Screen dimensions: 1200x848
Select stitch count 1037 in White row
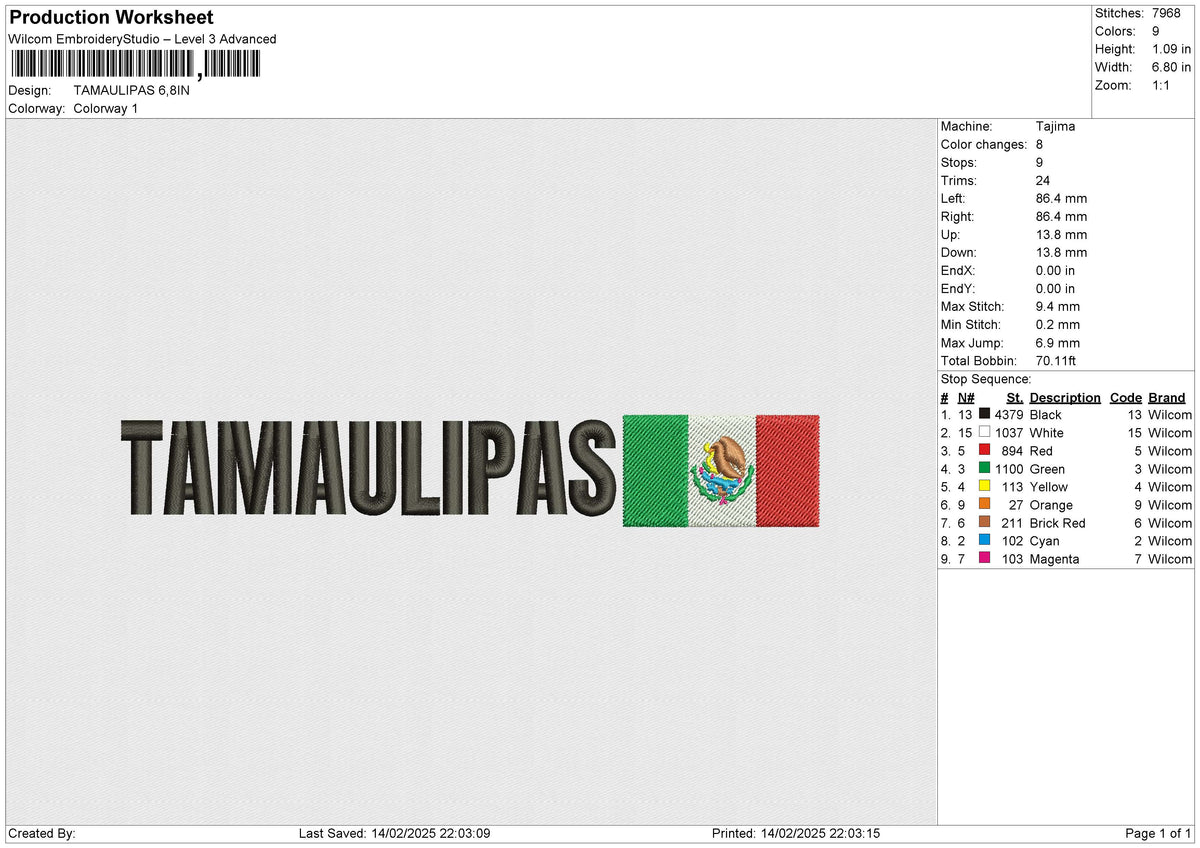pos(1008,433)
